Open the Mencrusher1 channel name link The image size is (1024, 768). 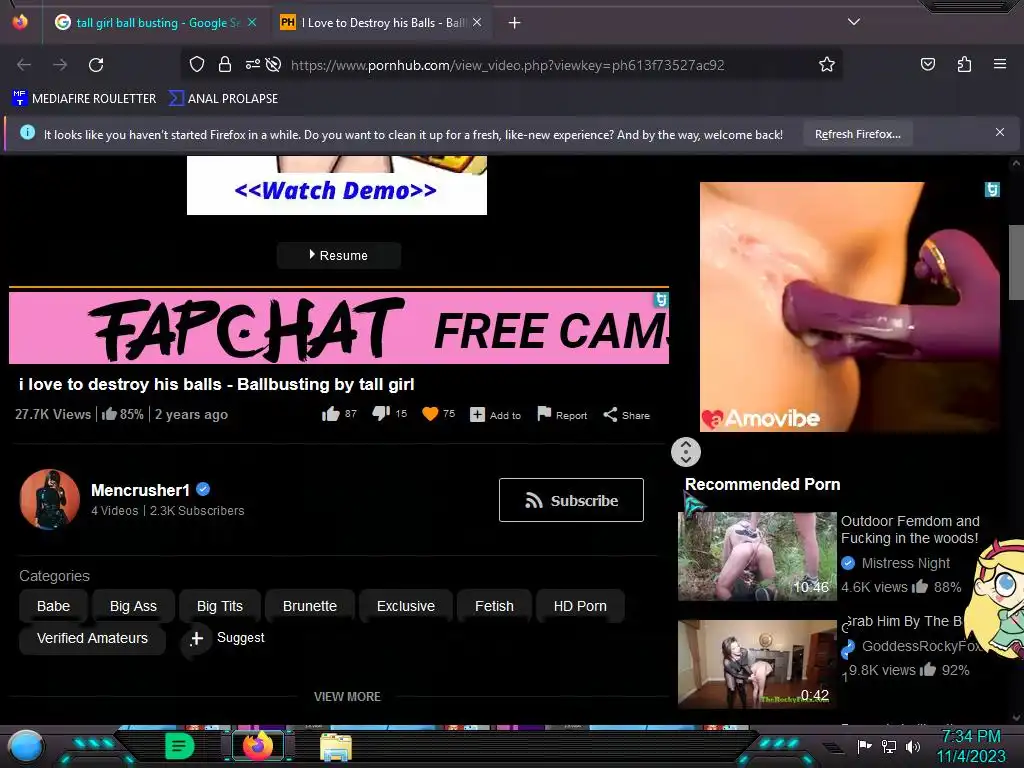click(140, 490)
